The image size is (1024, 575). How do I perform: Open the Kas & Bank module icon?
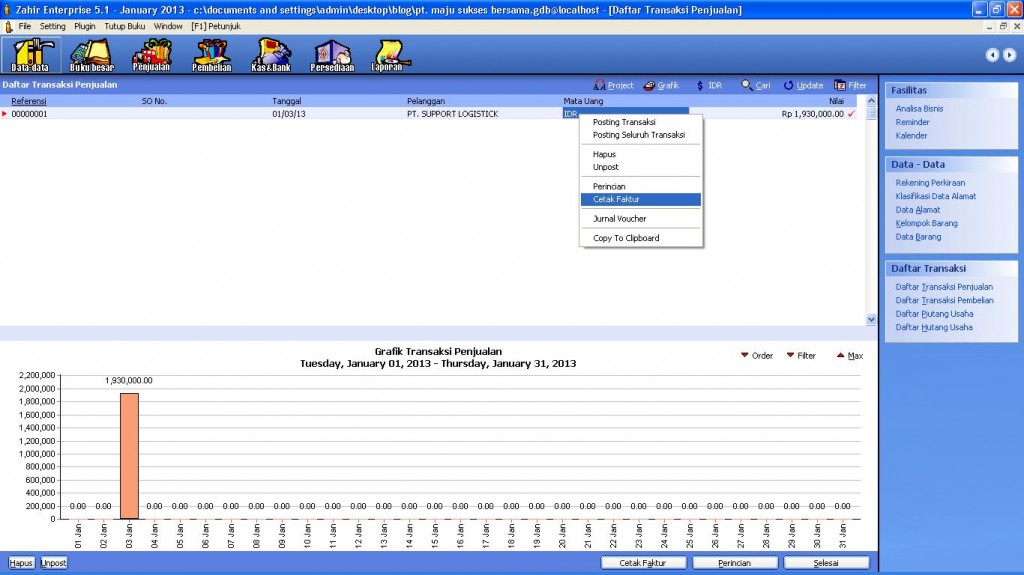pyautogui.click(x=270, y=54)
